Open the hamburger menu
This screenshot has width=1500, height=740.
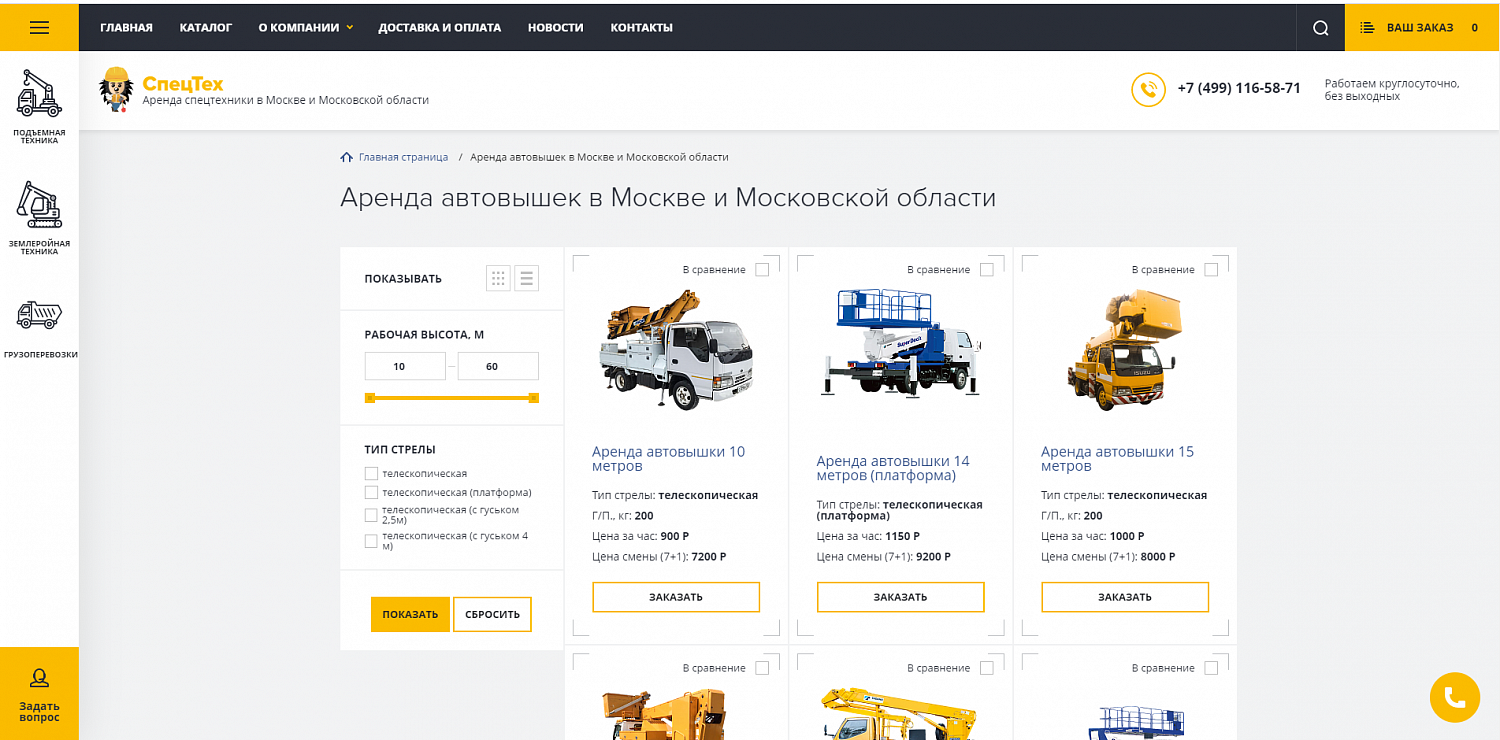pos(39,27)
